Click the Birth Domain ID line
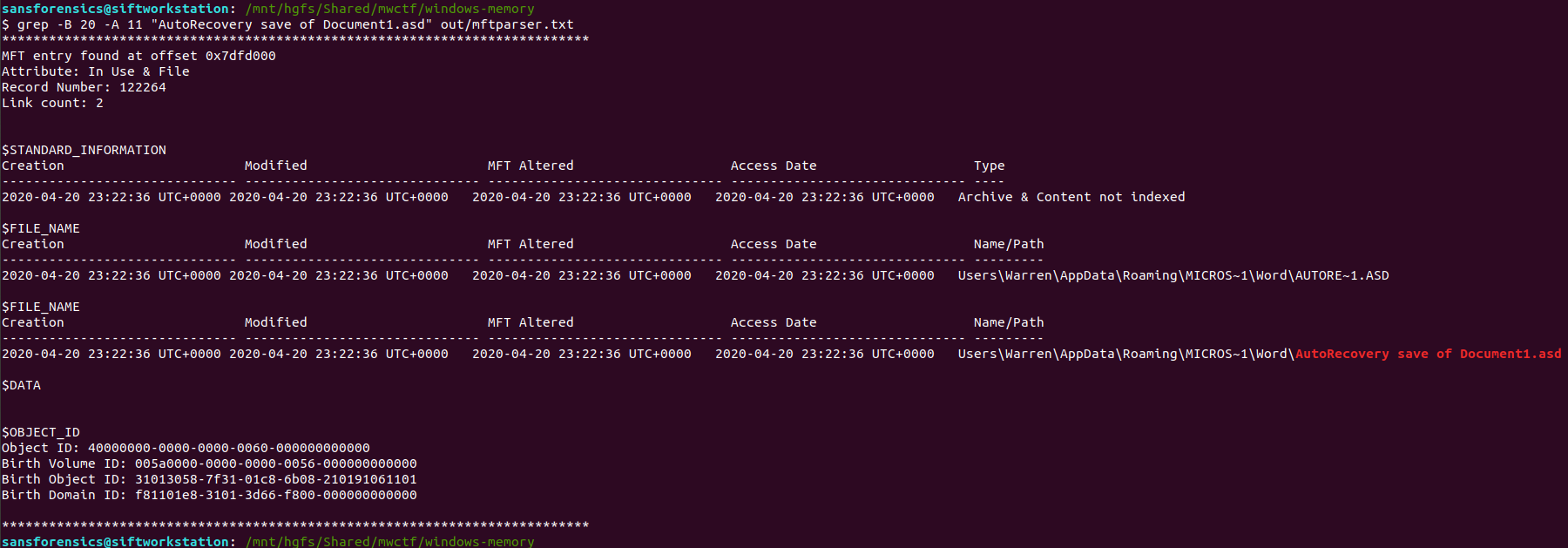Image resolution: width=1568 pixels, height=548 pixels. coord(209,495)
